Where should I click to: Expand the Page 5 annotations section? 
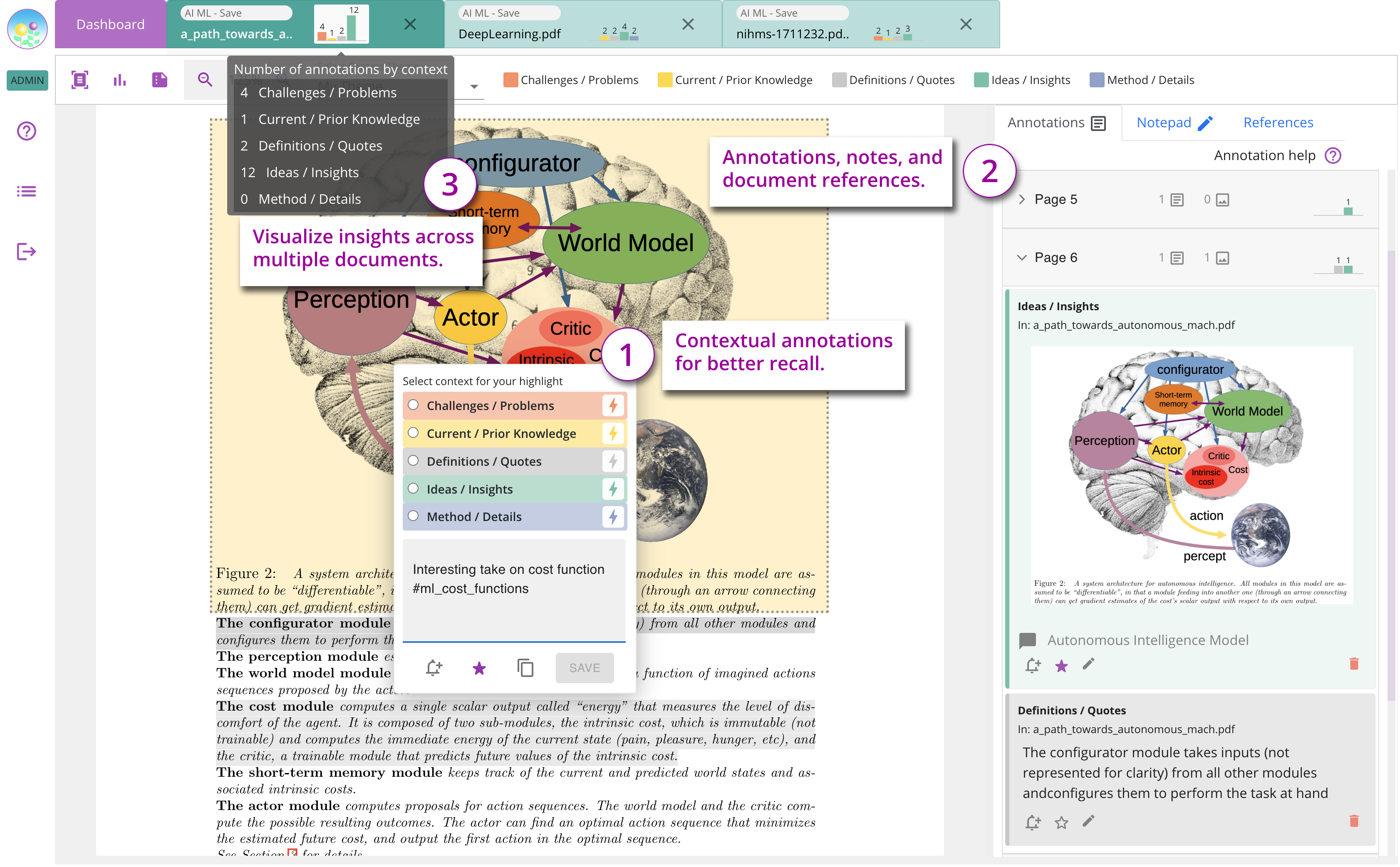(x=1021, y=200)
